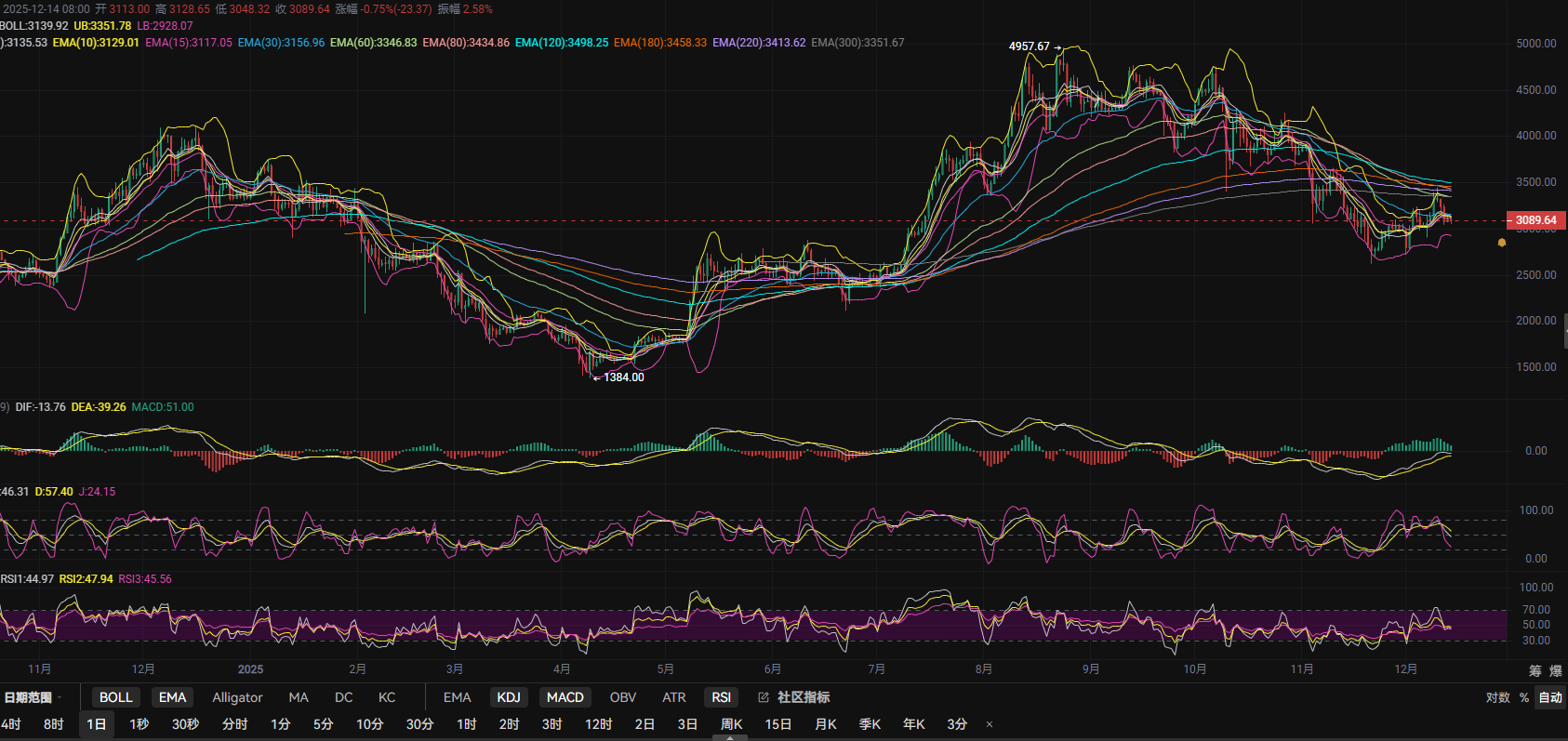
Task: Expand the timeframe bar using the bottom arrow
Action: 730,737
